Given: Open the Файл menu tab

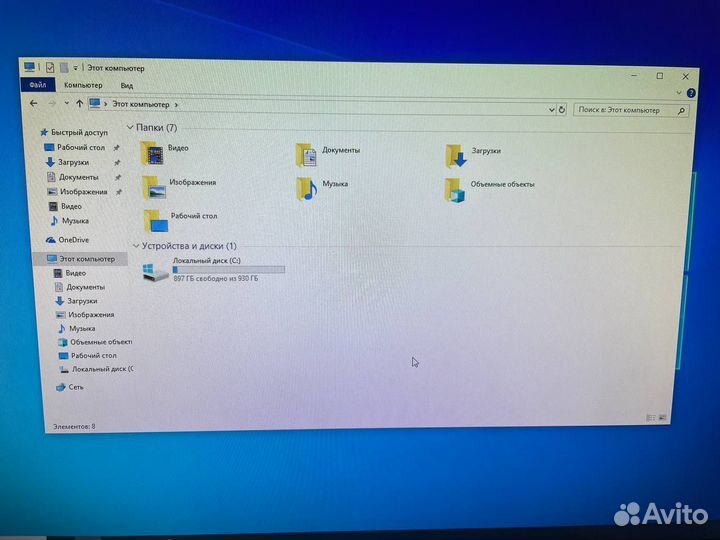Looking at the screenshot, I should click(38, 85).
